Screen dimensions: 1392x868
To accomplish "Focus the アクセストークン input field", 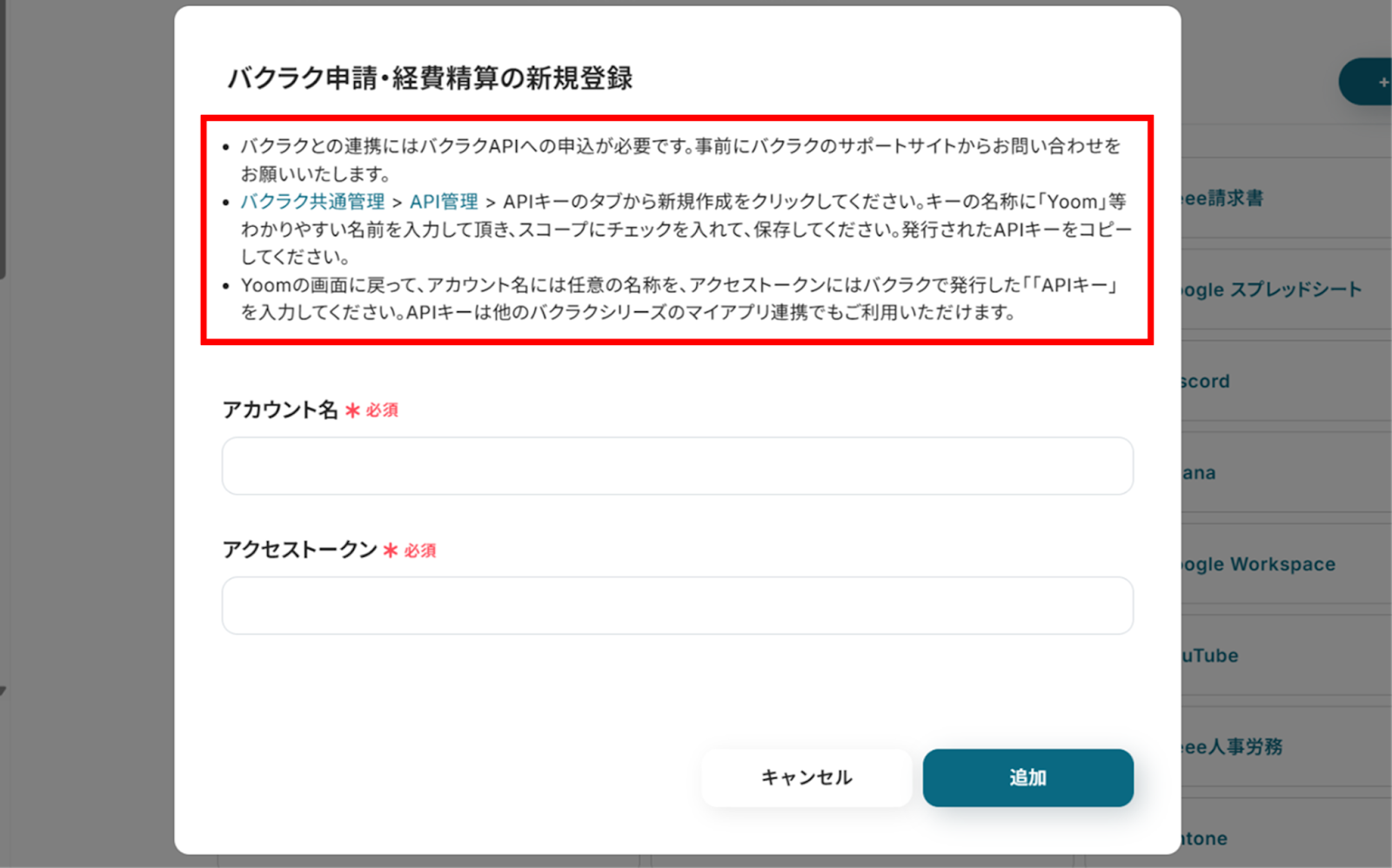I will (x=678, y=605).
